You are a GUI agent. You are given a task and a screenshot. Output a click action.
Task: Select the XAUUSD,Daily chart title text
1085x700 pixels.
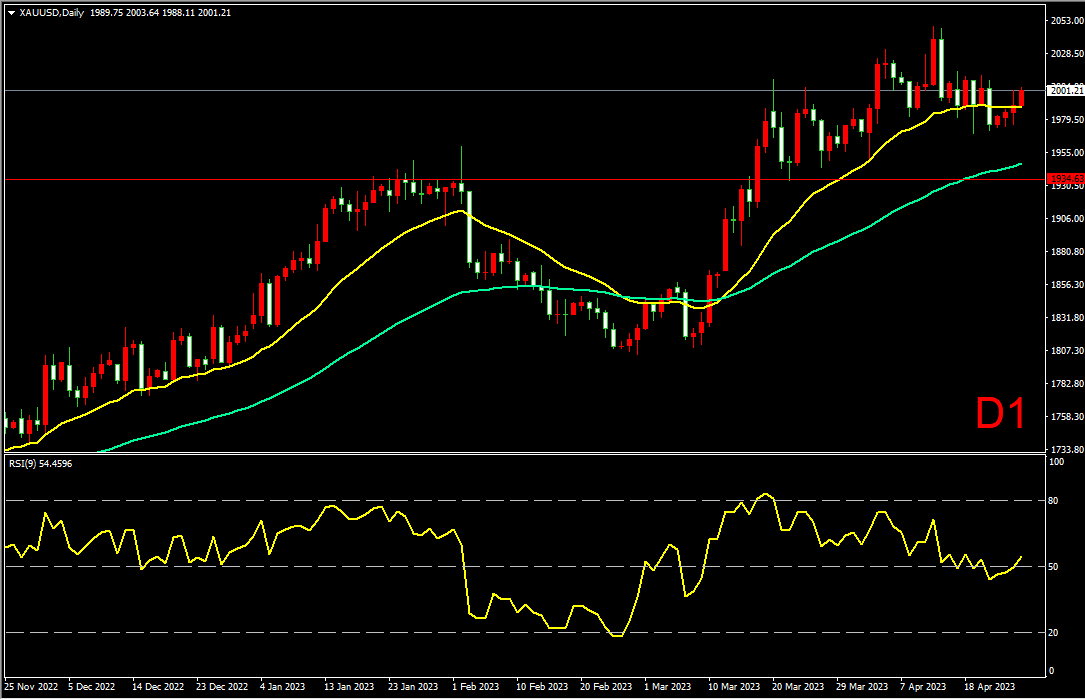point(52,13)
